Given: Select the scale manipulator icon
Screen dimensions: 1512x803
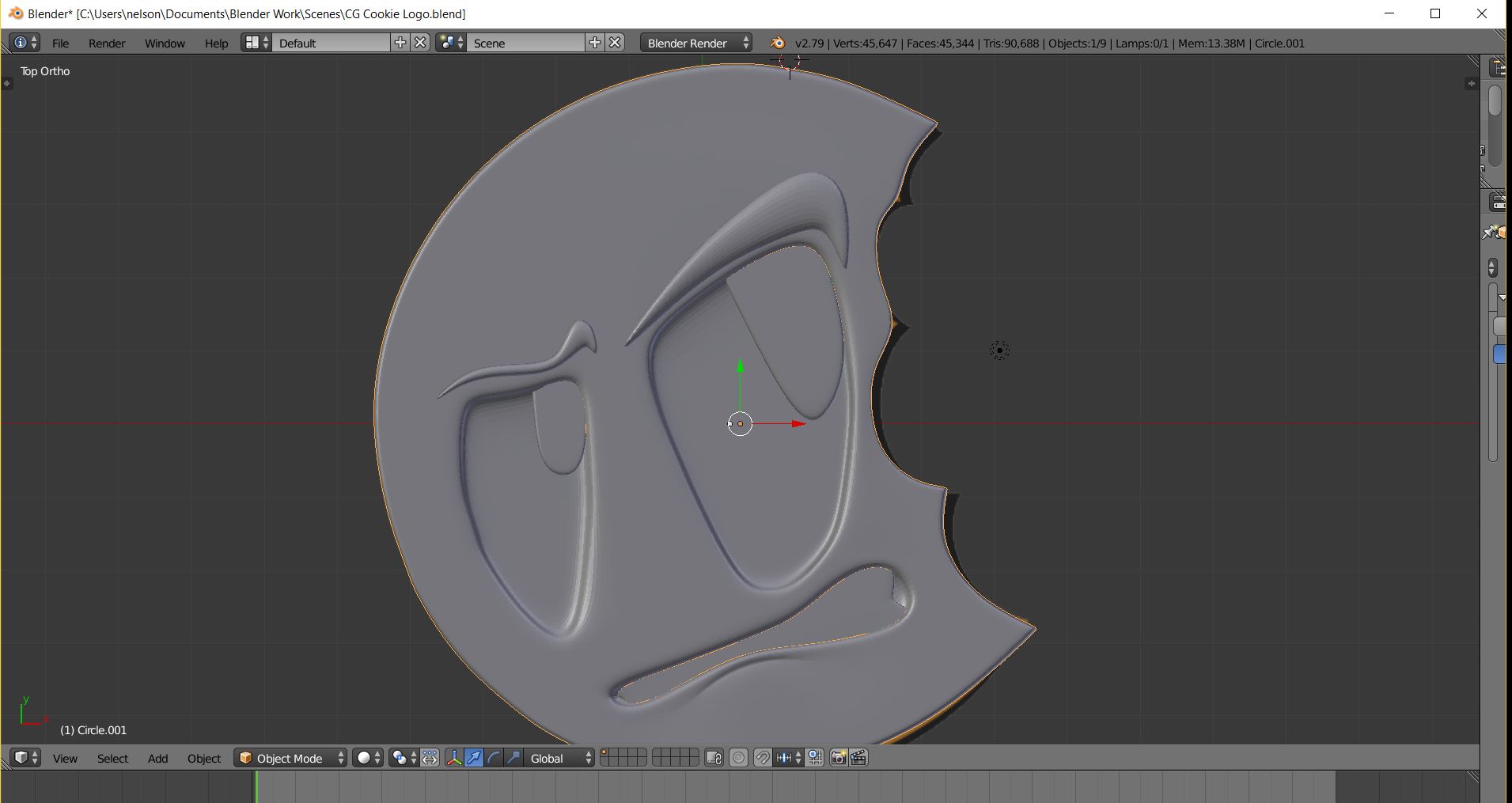Looking at the screenshot, I should tap(513, 758).
